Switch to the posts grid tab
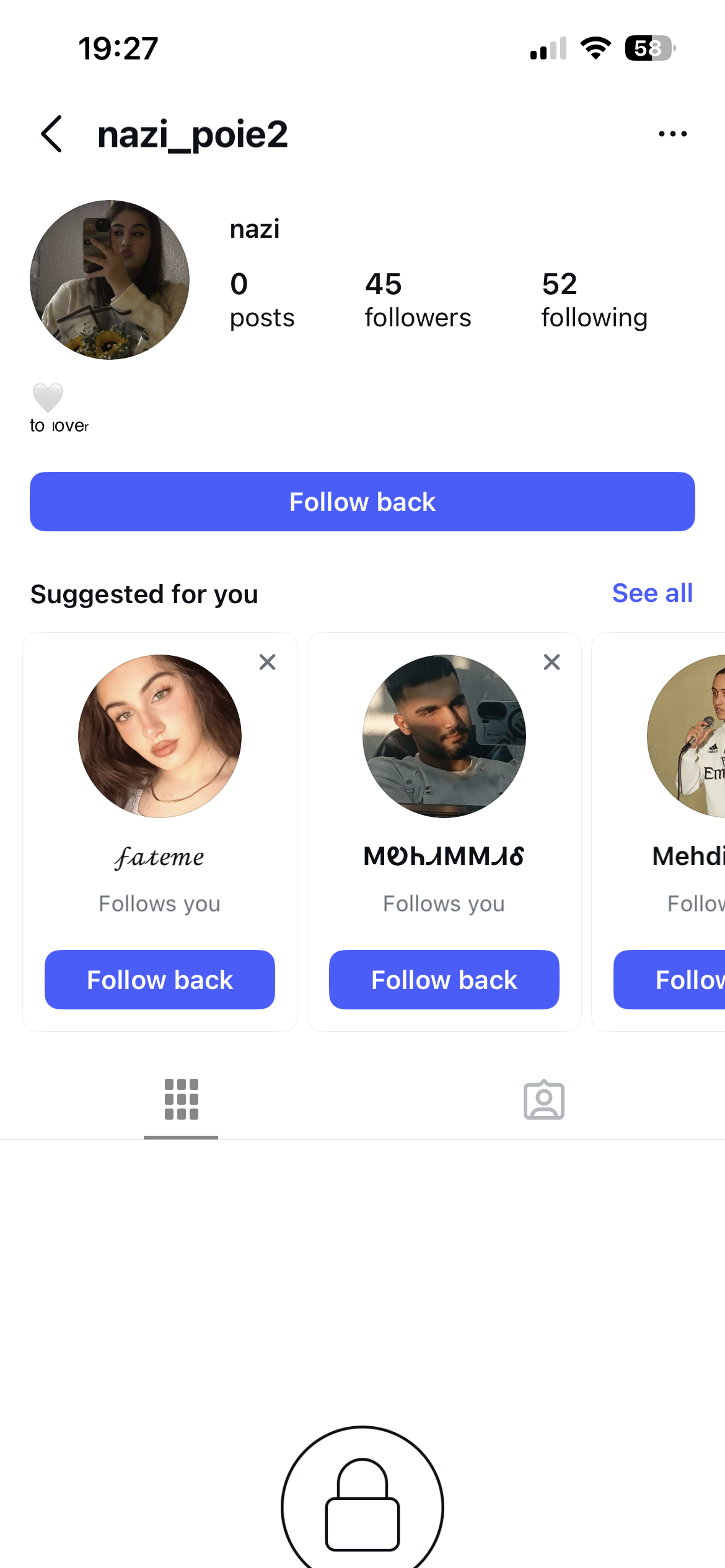The width and height of the screenshot is (725, 1568). click(181, 1100)
